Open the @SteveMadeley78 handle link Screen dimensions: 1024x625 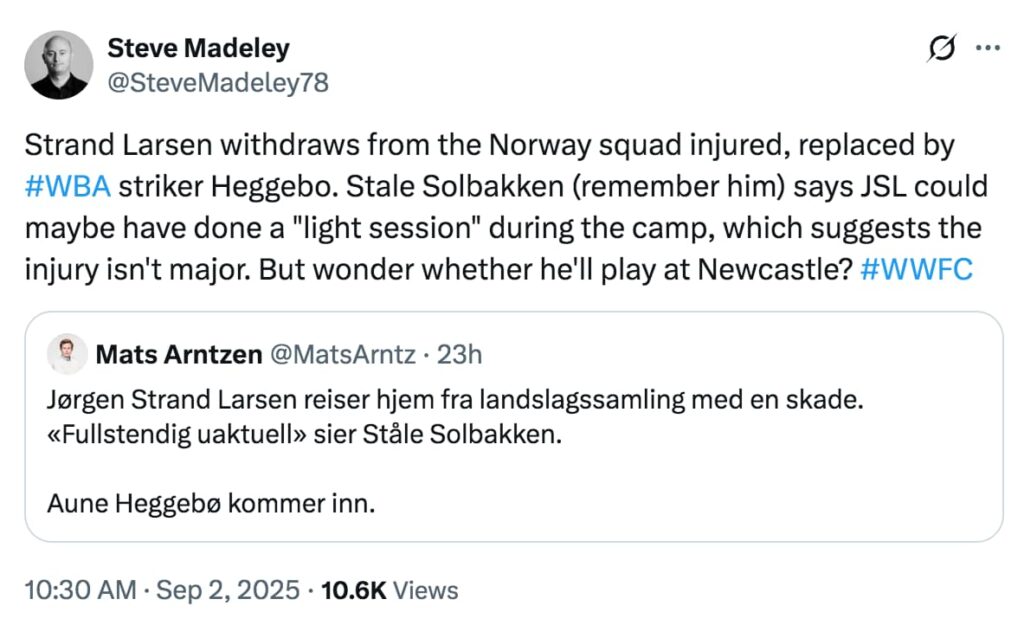tap(217, 82)
